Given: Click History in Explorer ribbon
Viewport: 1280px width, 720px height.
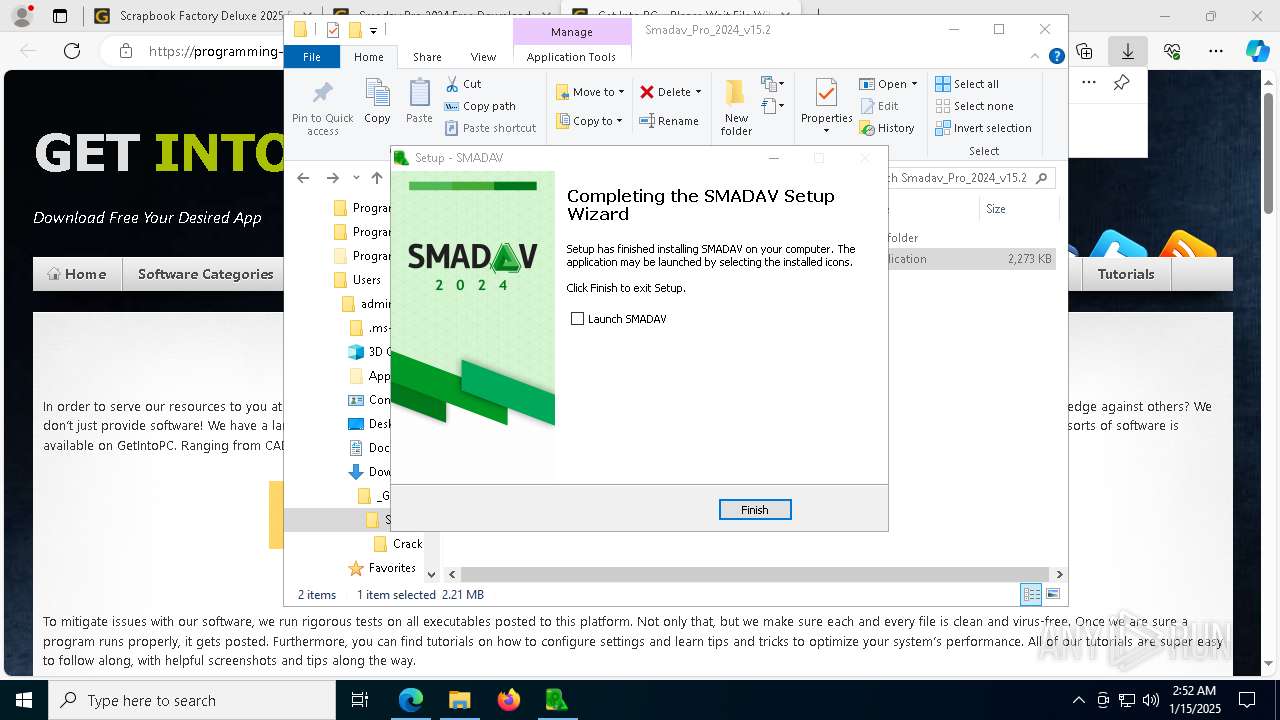Looking at the screenshot, I should [x=887, y=128].
